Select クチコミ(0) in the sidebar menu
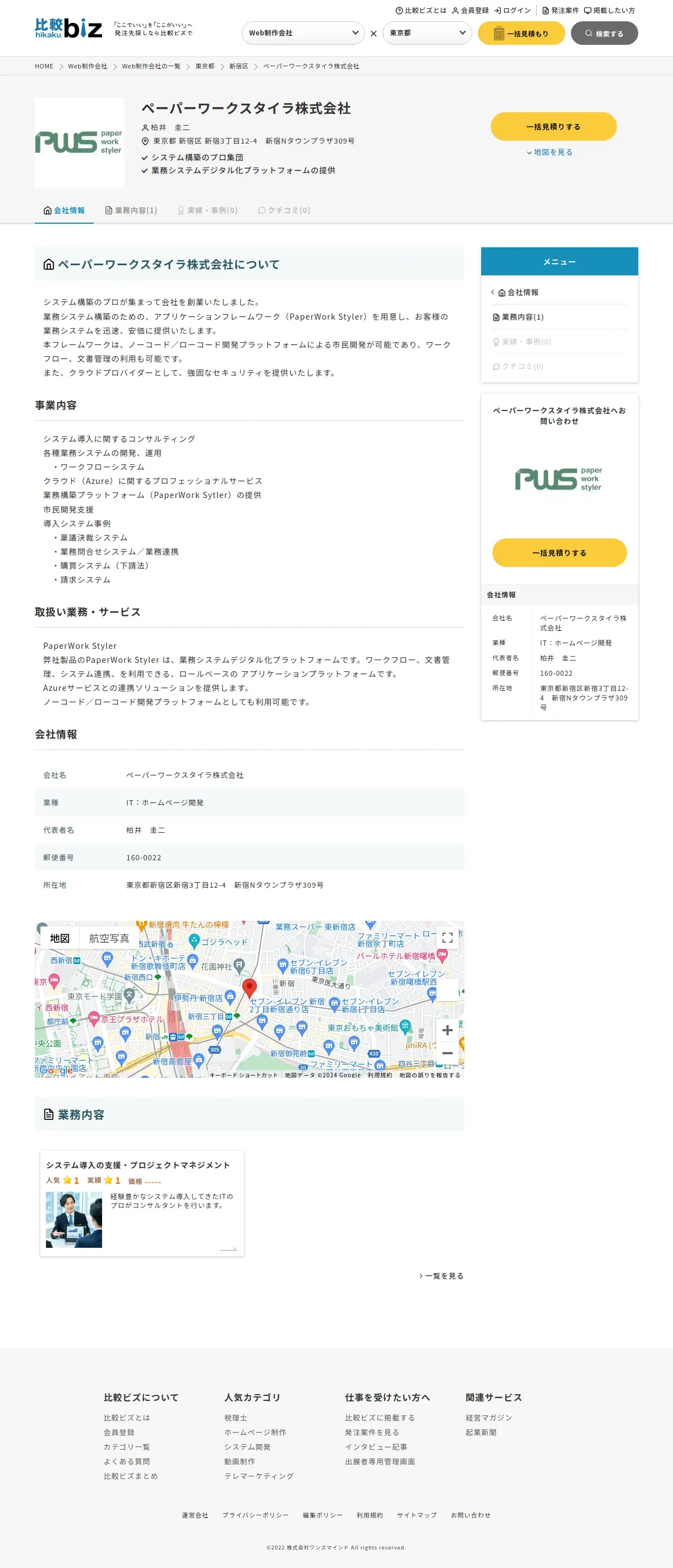This screenshot has width=673, height=1568. pos(559,366)
